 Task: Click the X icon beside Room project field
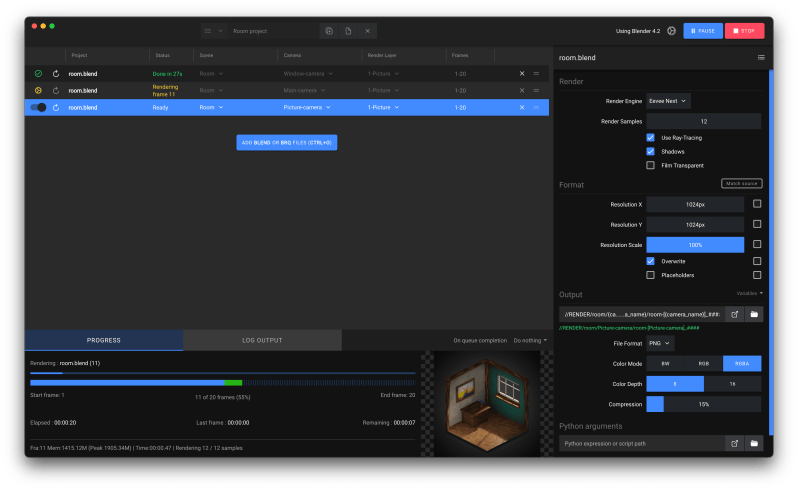pos(367,31)
